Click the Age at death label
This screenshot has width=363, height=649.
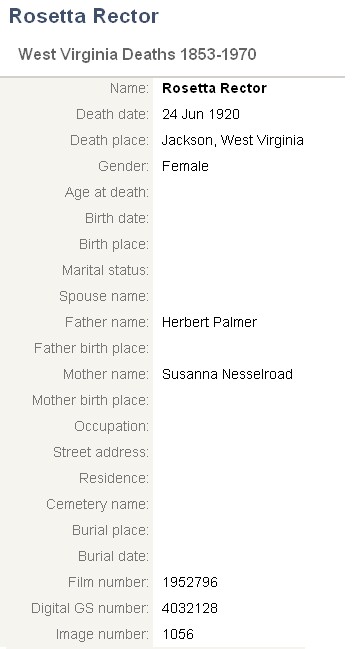[x=107, y=192]
